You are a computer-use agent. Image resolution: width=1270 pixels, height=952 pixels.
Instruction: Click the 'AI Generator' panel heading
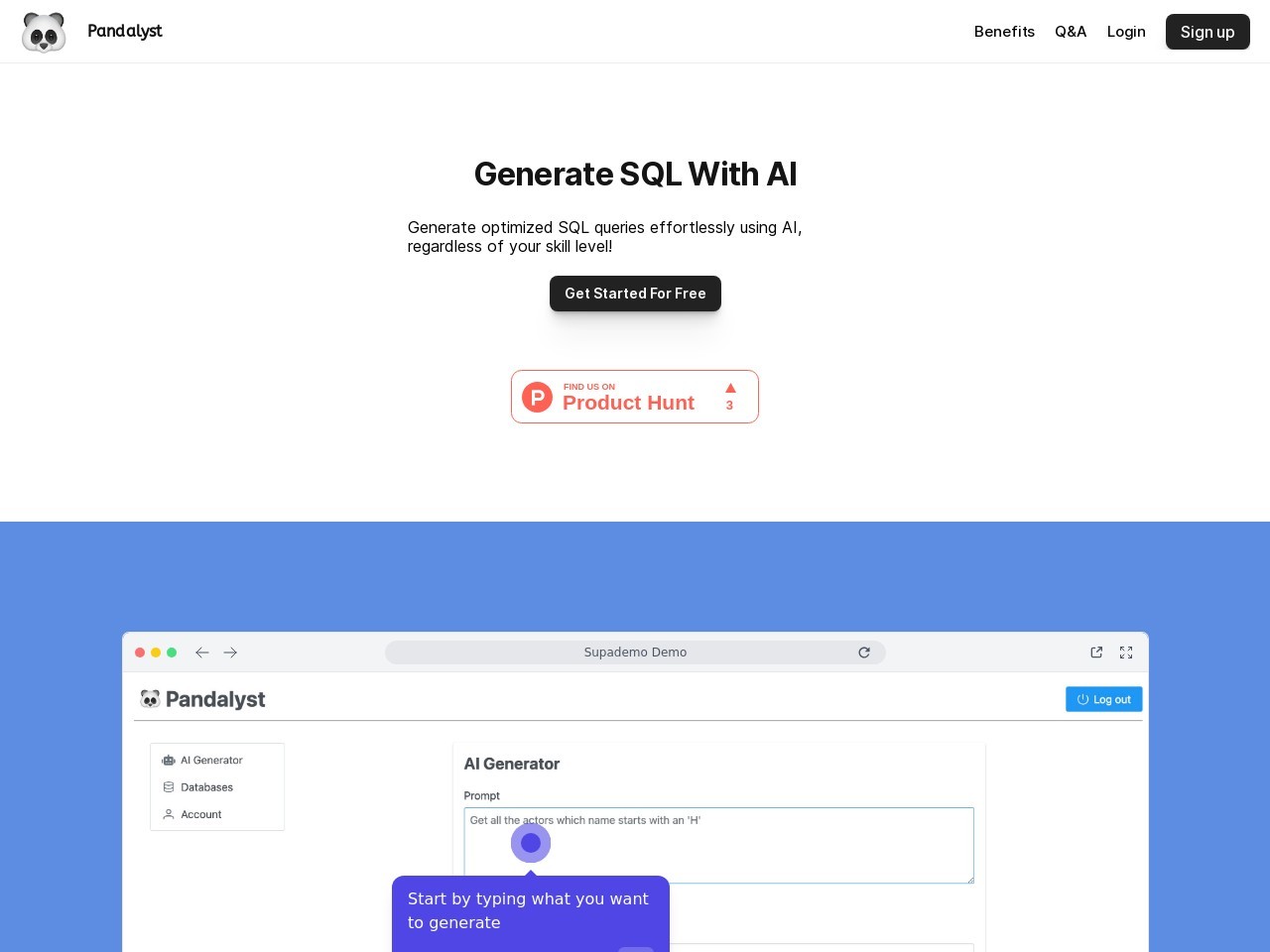tap(512, 764)
